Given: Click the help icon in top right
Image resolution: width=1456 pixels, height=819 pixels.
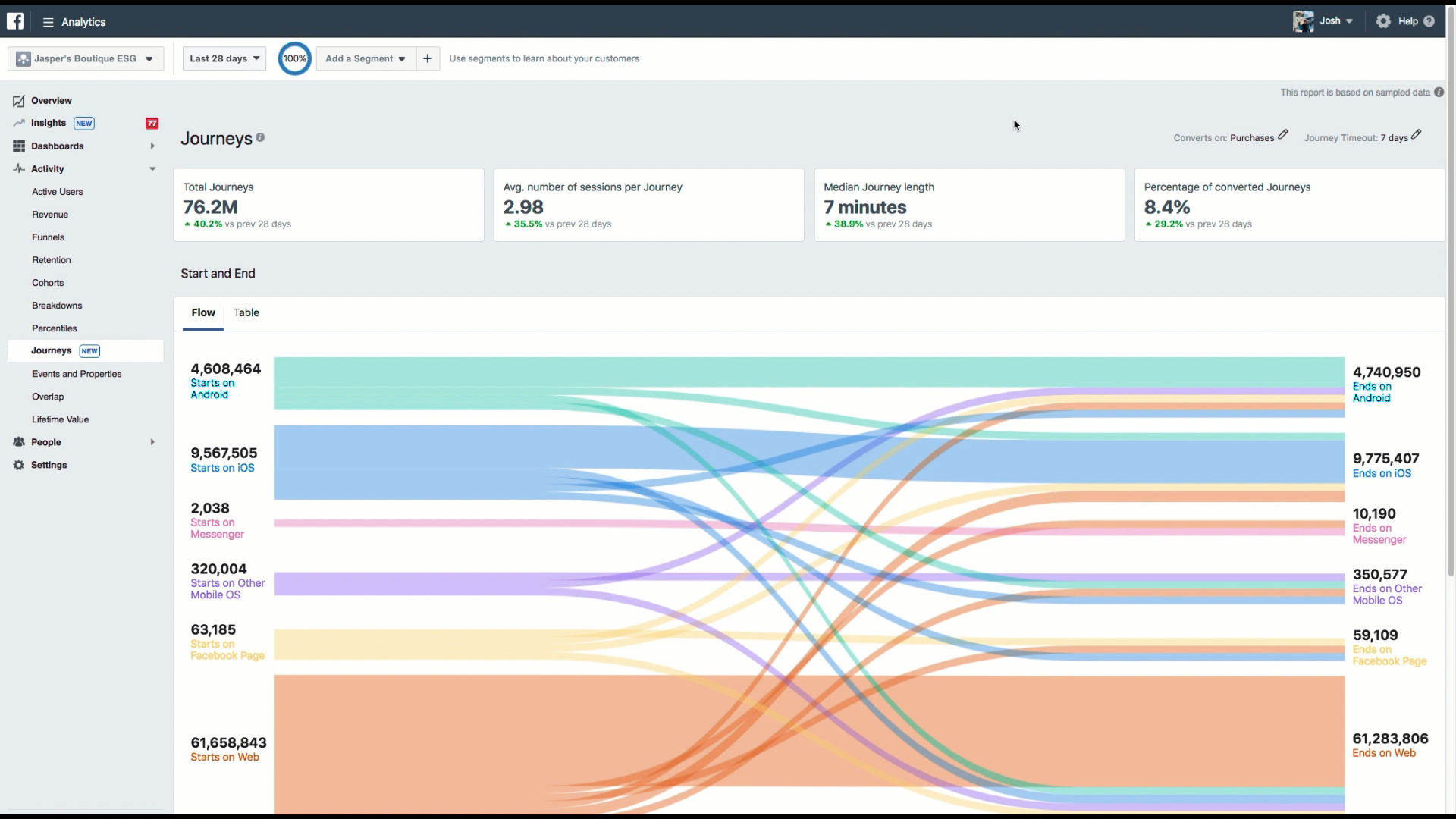Looking at the screenshot, I should tap(1431, 21).
